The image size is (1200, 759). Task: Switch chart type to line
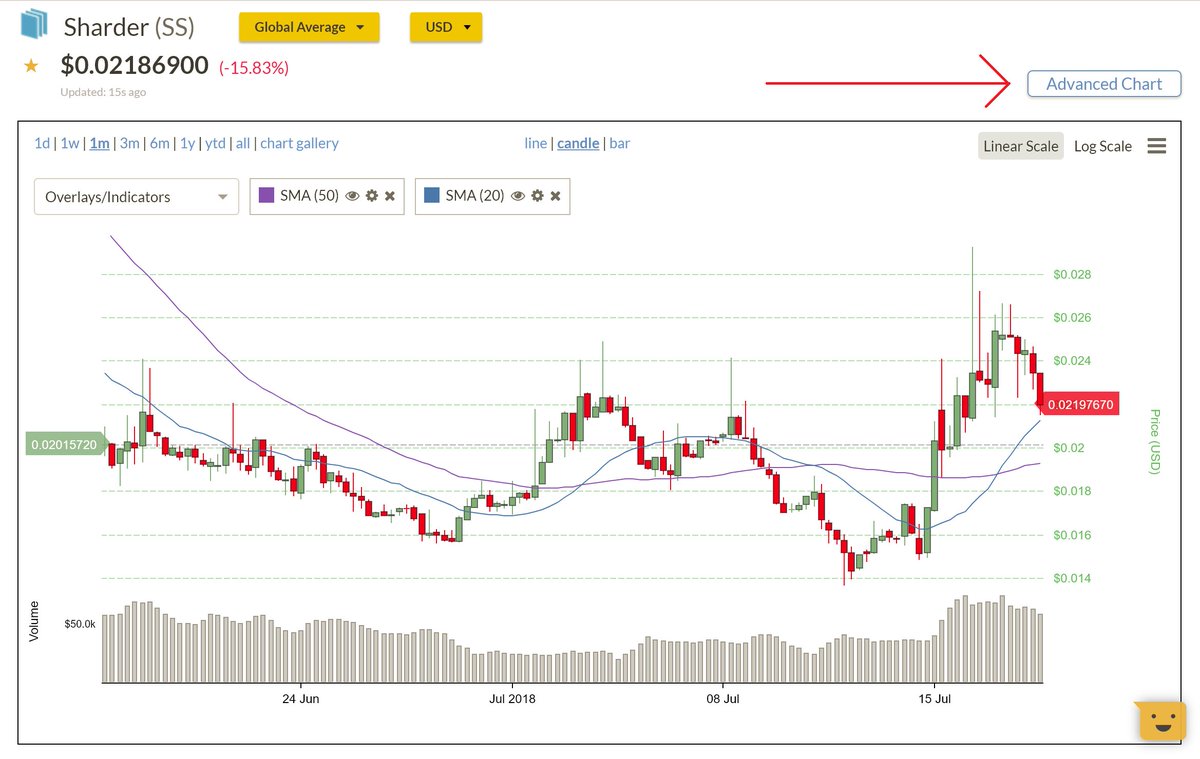point(536,143)
